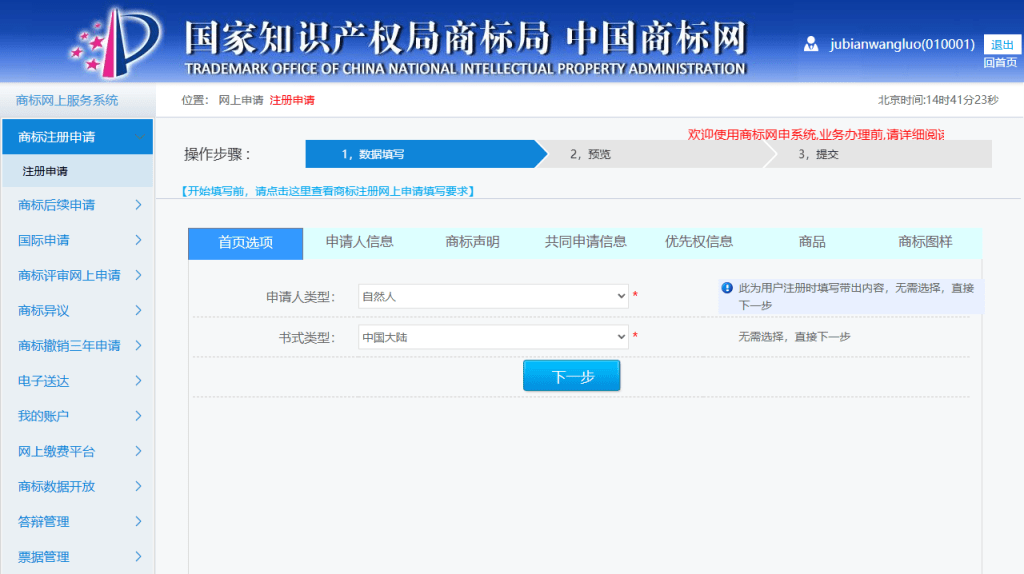Click the username jubianwangluo(010001)

click(x=902, y=44)
